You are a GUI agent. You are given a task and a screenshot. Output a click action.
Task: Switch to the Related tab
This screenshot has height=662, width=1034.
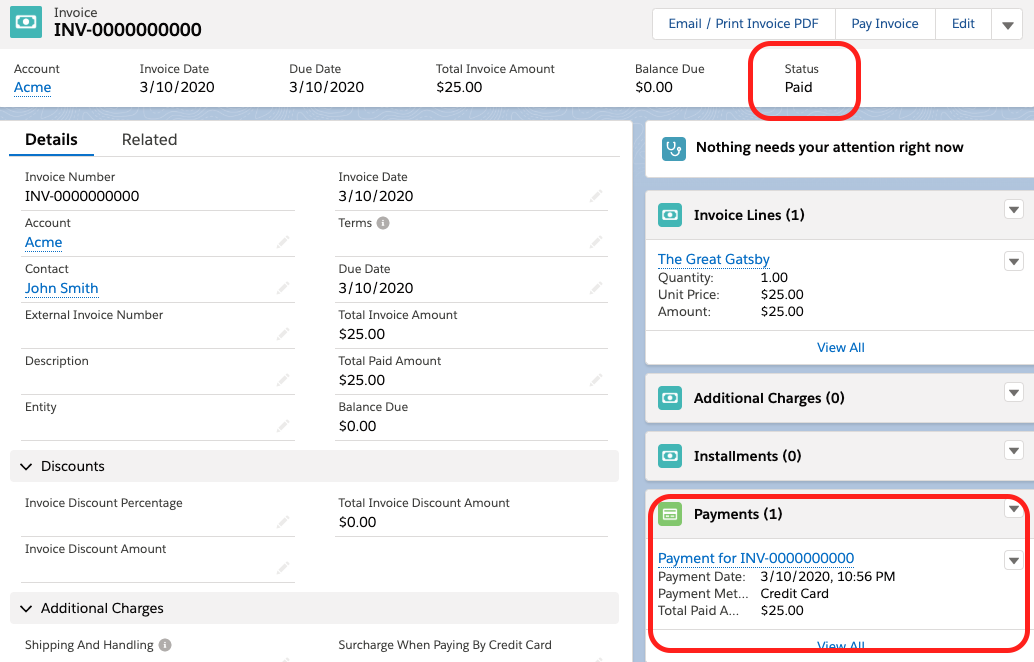pyautogui.click(x=149, y=140)
